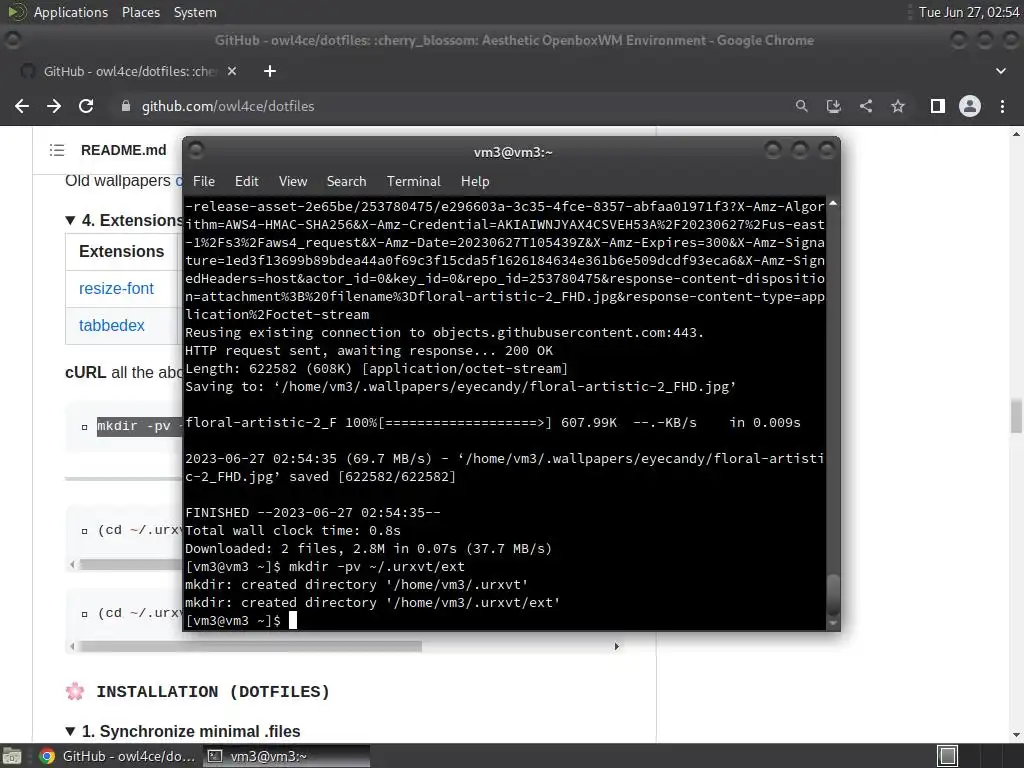Click the lower code block horizontal scrollbar

point(251,647)
